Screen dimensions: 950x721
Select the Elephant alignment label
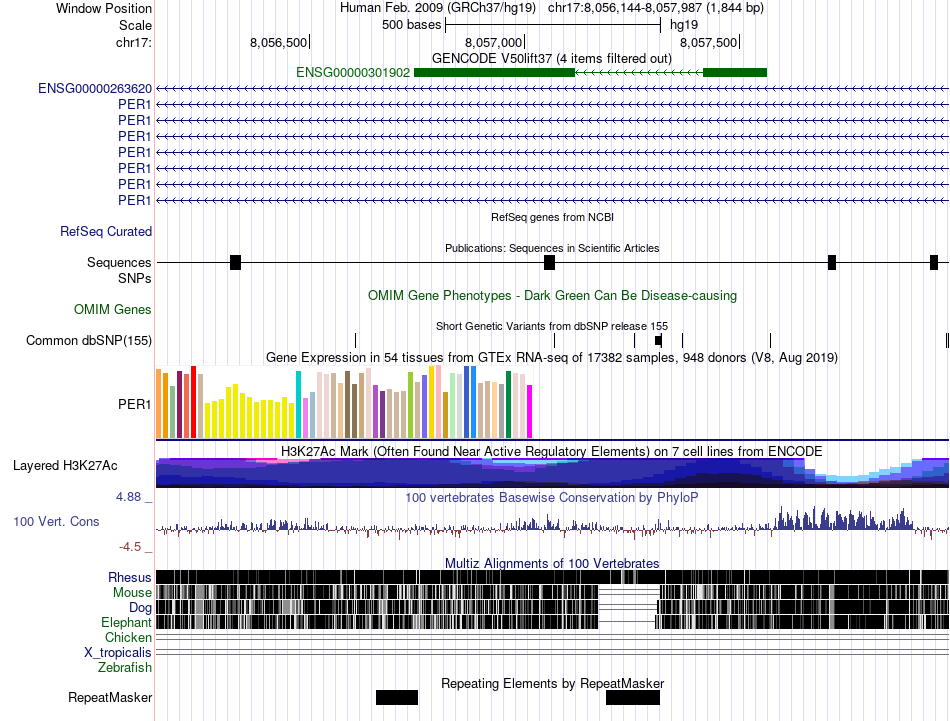(x=126, y=623)
